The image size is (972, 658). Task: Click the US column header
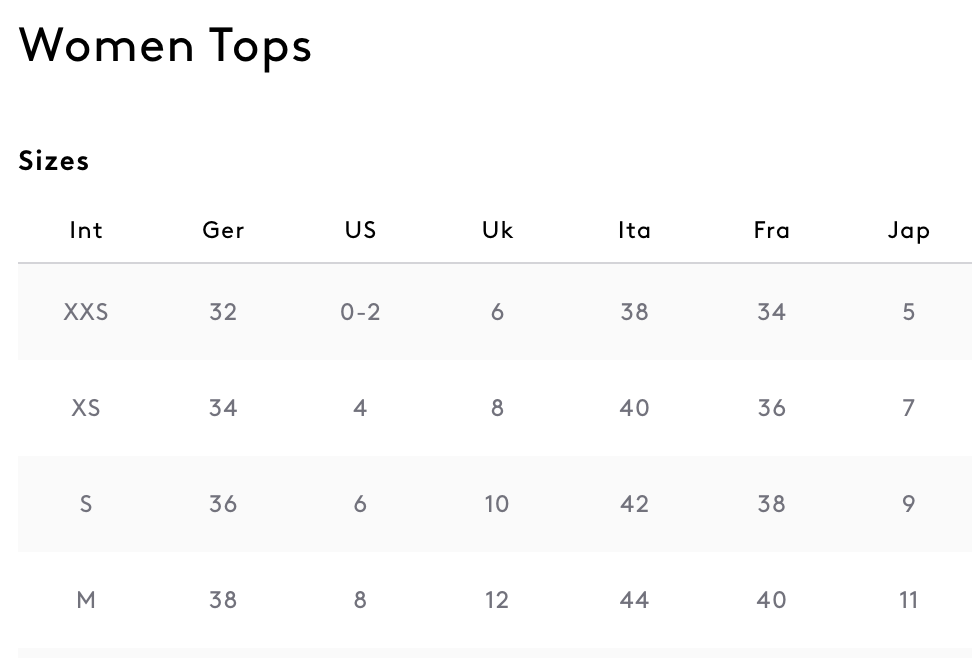tap(360, 231)
